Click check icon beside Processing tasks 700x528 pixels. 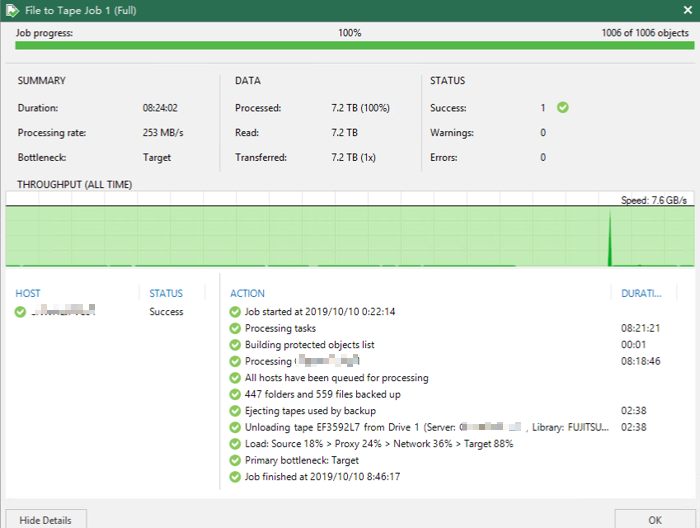click(x=235, y=328)
